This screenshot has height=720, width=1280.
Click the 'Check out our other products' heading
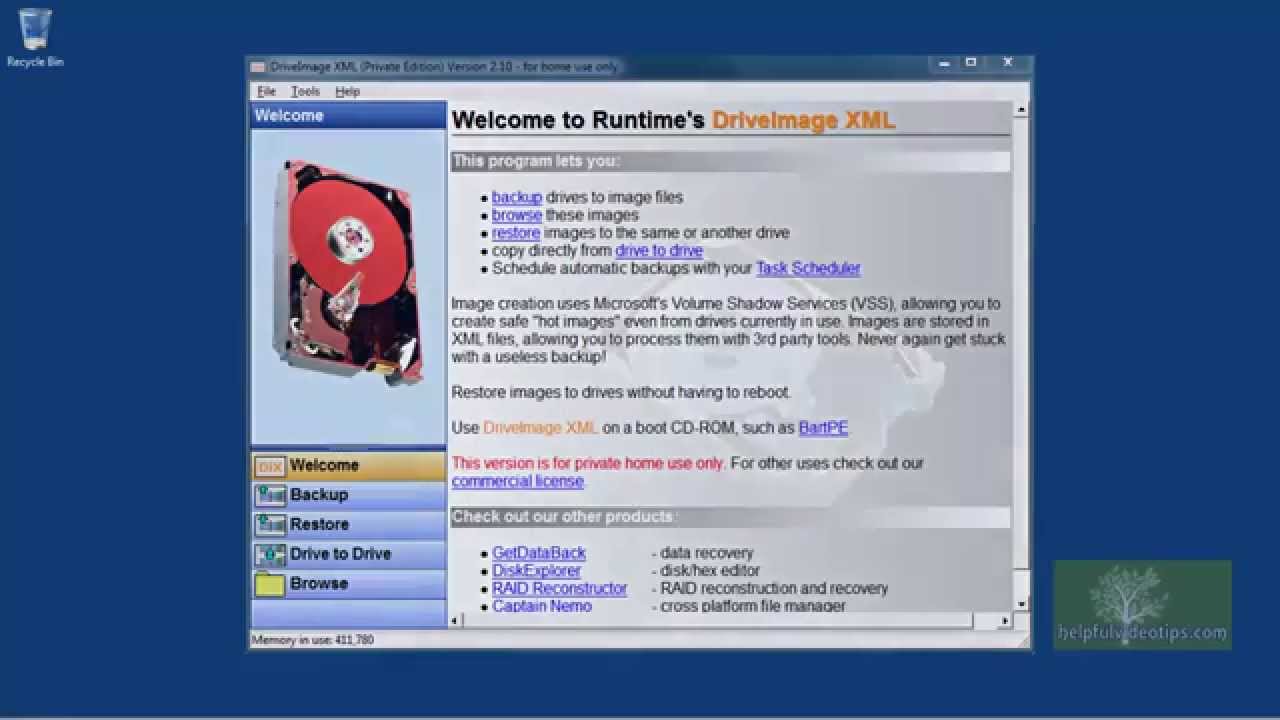563,517
